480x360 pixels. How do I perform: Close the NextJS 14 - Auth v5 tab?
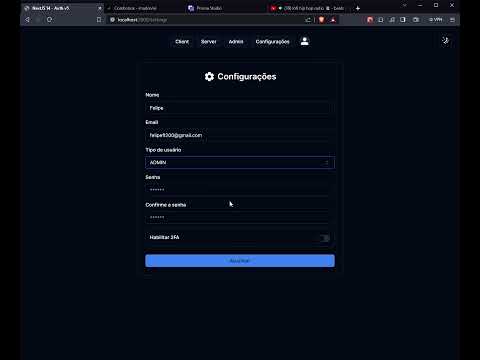(100, 8)
